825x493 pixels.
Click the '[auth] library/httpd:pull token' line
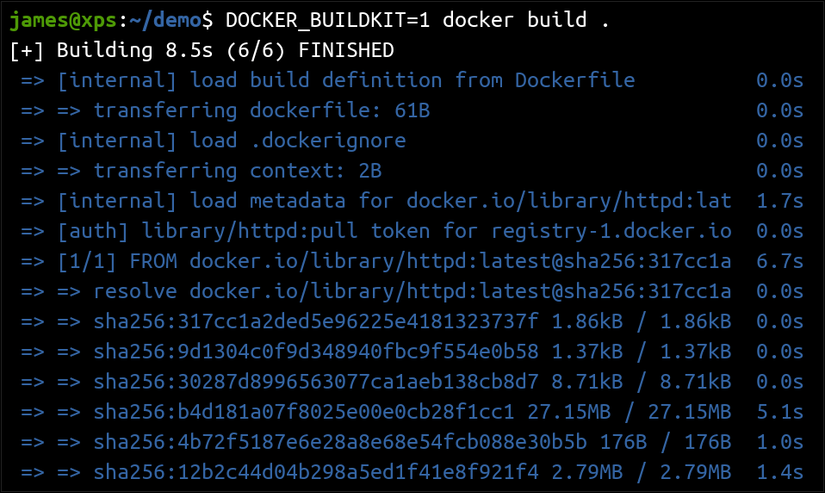[394, 231]
